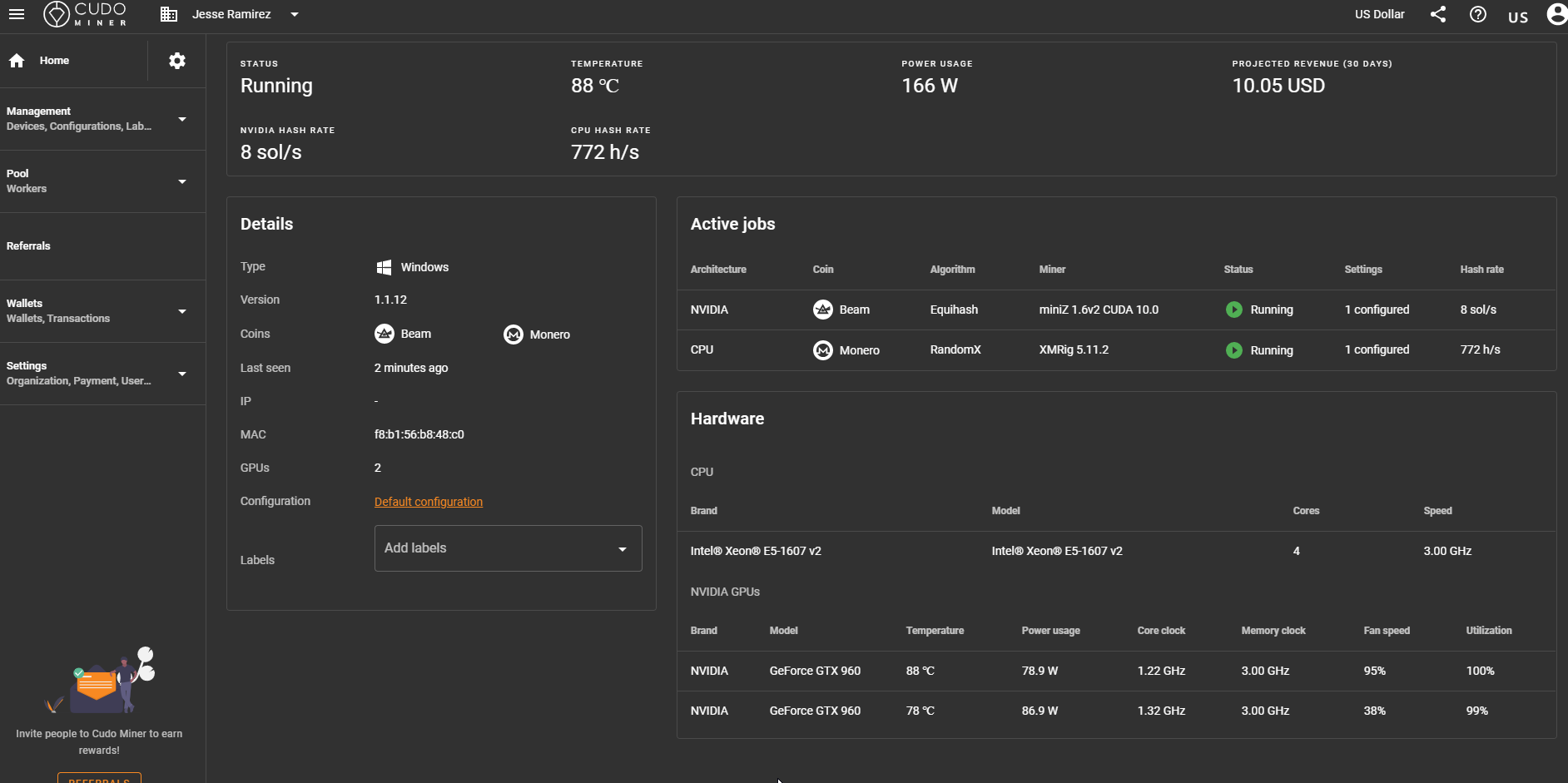1568x783 pixels.
Task: Click the '2 minutes ago' last seen value
Action: 411,368
